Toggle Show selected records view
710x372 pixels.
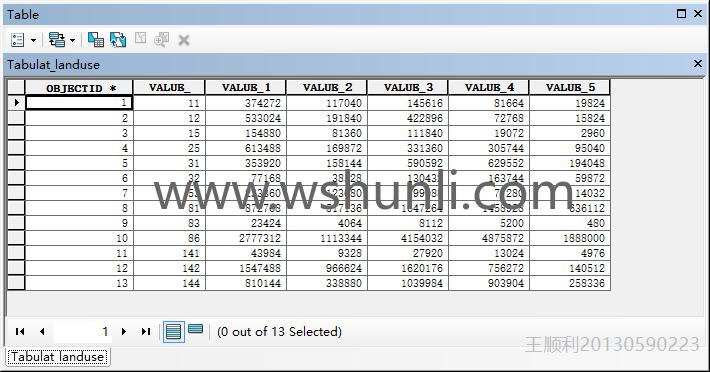196,330
